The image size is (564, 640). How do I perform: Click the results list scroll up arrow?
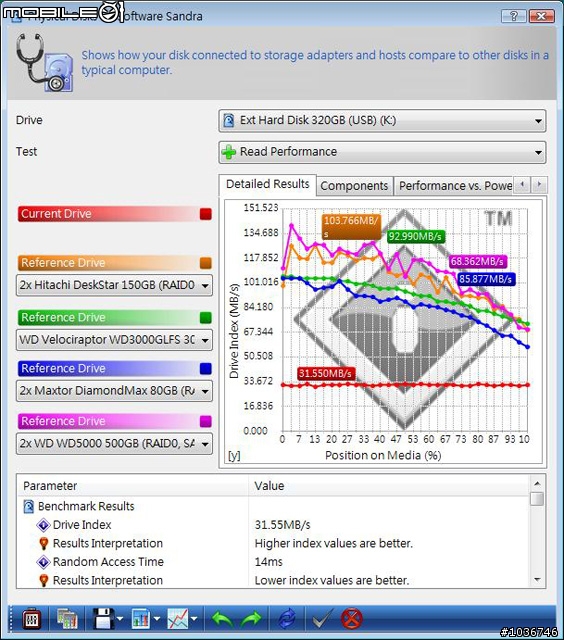click(x=537, y=484)
